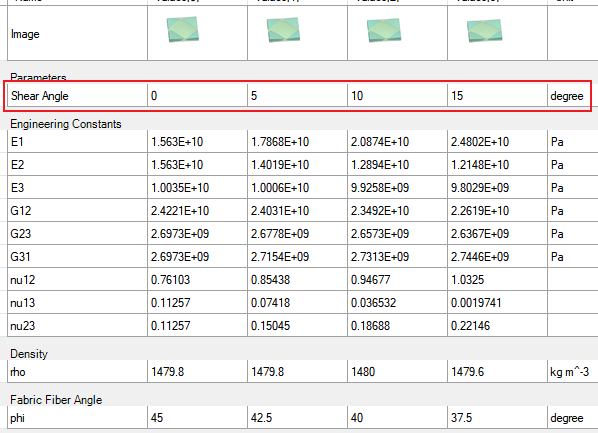
Task: Click the G31 row label
Action: click(21, 256)
